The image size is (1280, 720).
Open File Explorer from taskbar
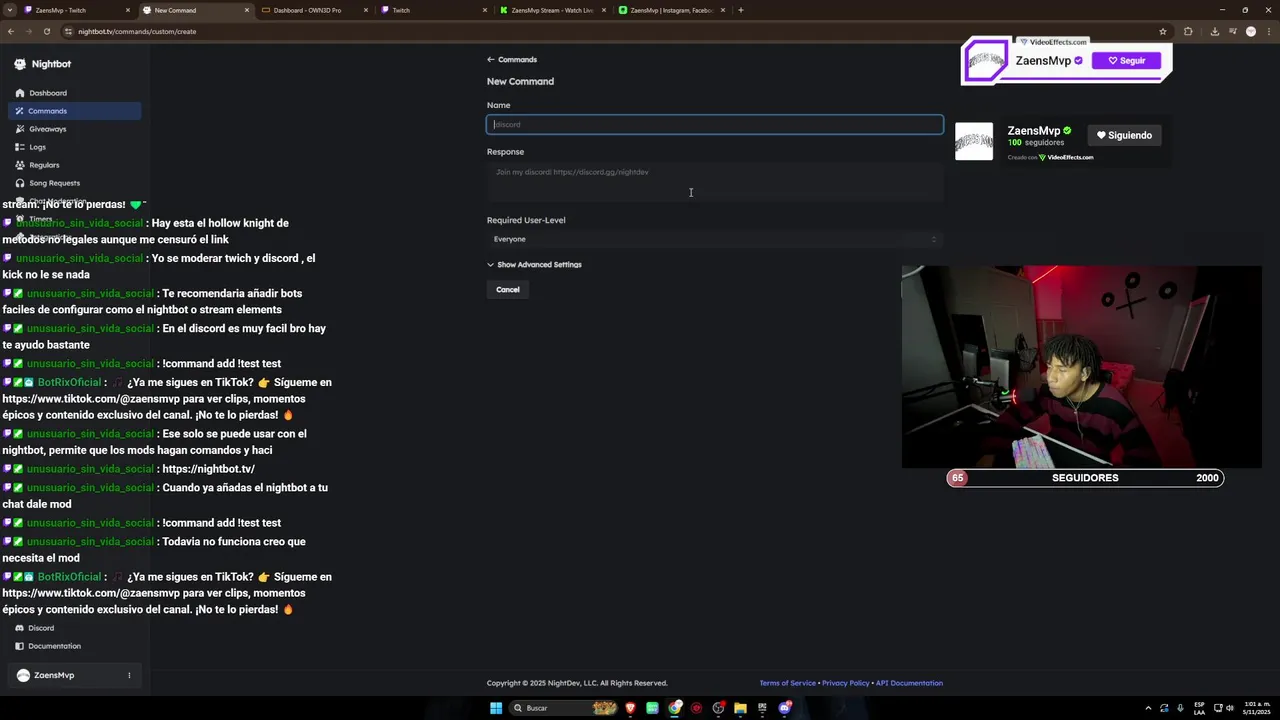pyautogui.click(x=740, y=708)
